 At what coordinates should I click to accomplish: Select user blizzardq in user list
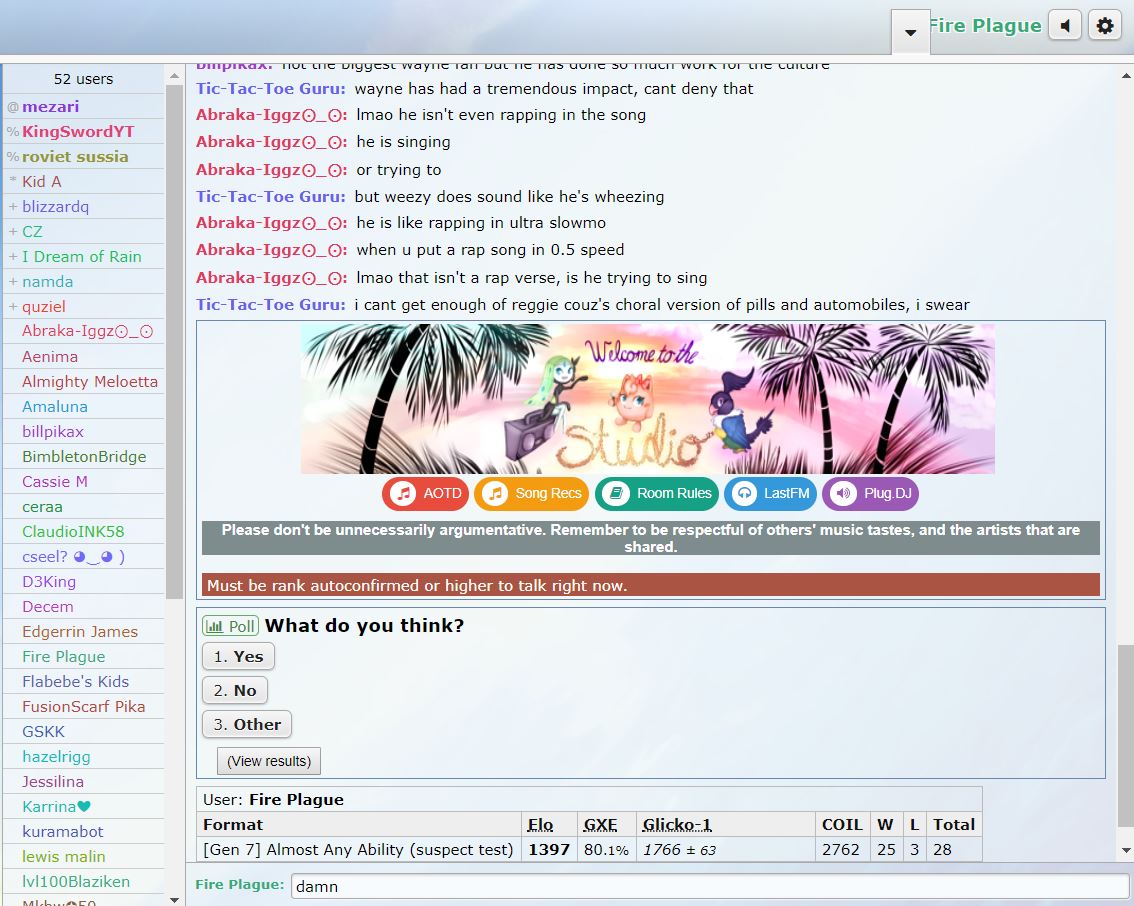[83, 207]
